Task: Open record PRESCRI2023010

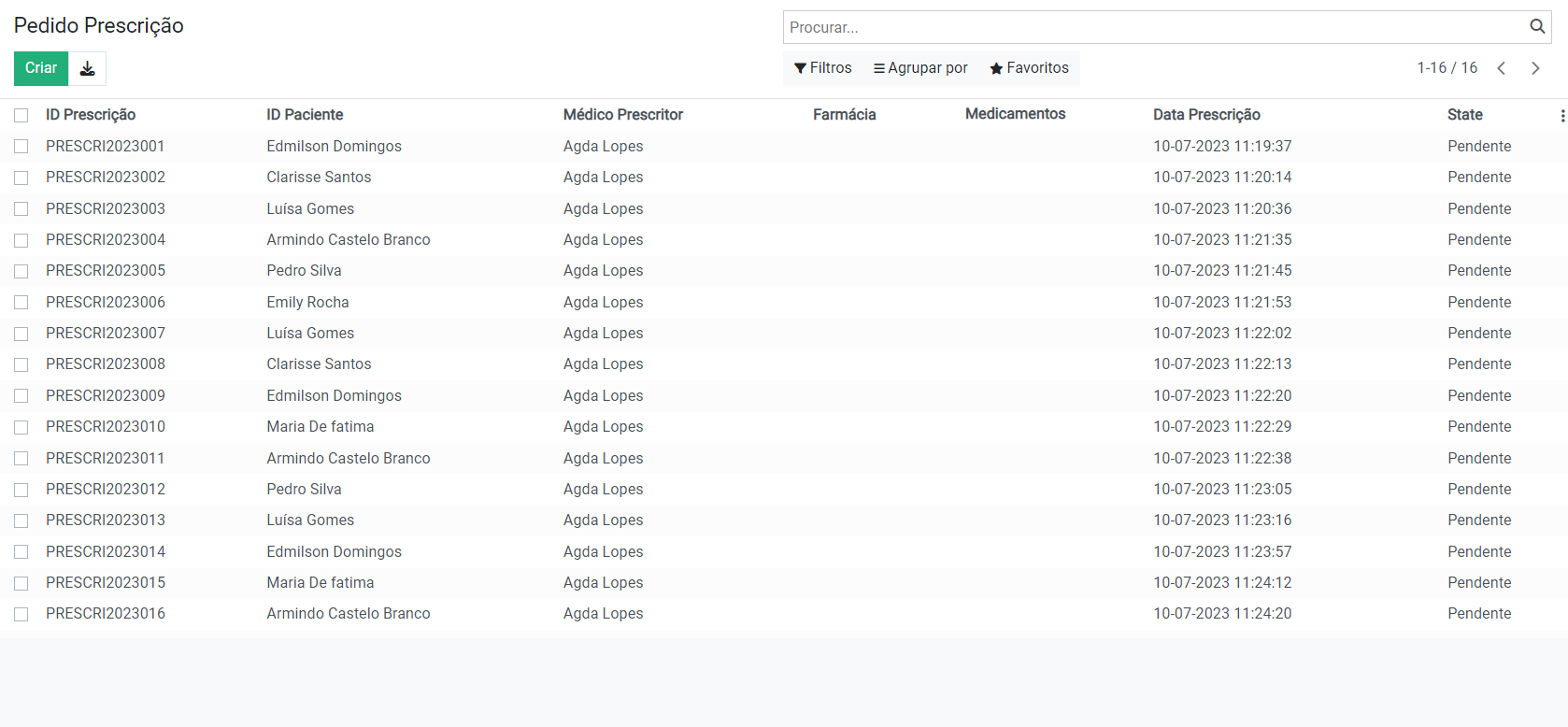Action: (x=106, y=426)
